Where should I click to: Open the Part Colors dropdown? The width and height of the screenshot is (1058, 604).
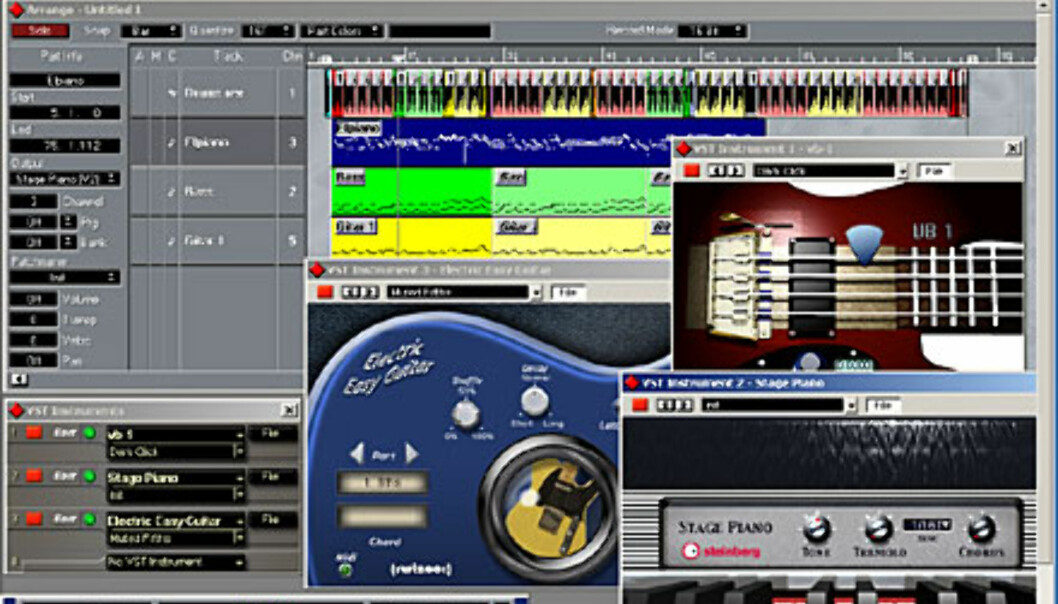341,31
